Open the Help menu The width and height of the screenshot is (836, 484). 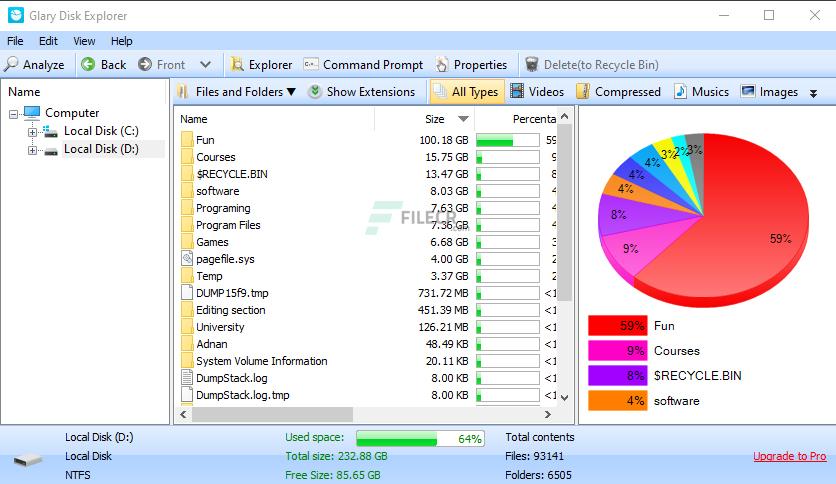click(122, 41)
